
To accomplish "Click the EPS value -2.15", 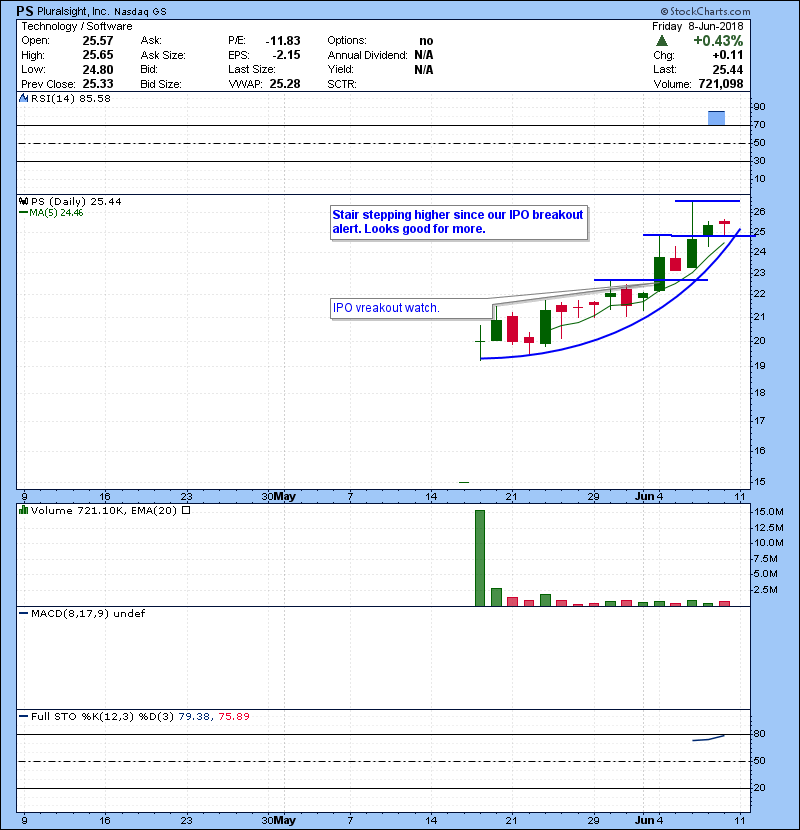I will [286, 55].
